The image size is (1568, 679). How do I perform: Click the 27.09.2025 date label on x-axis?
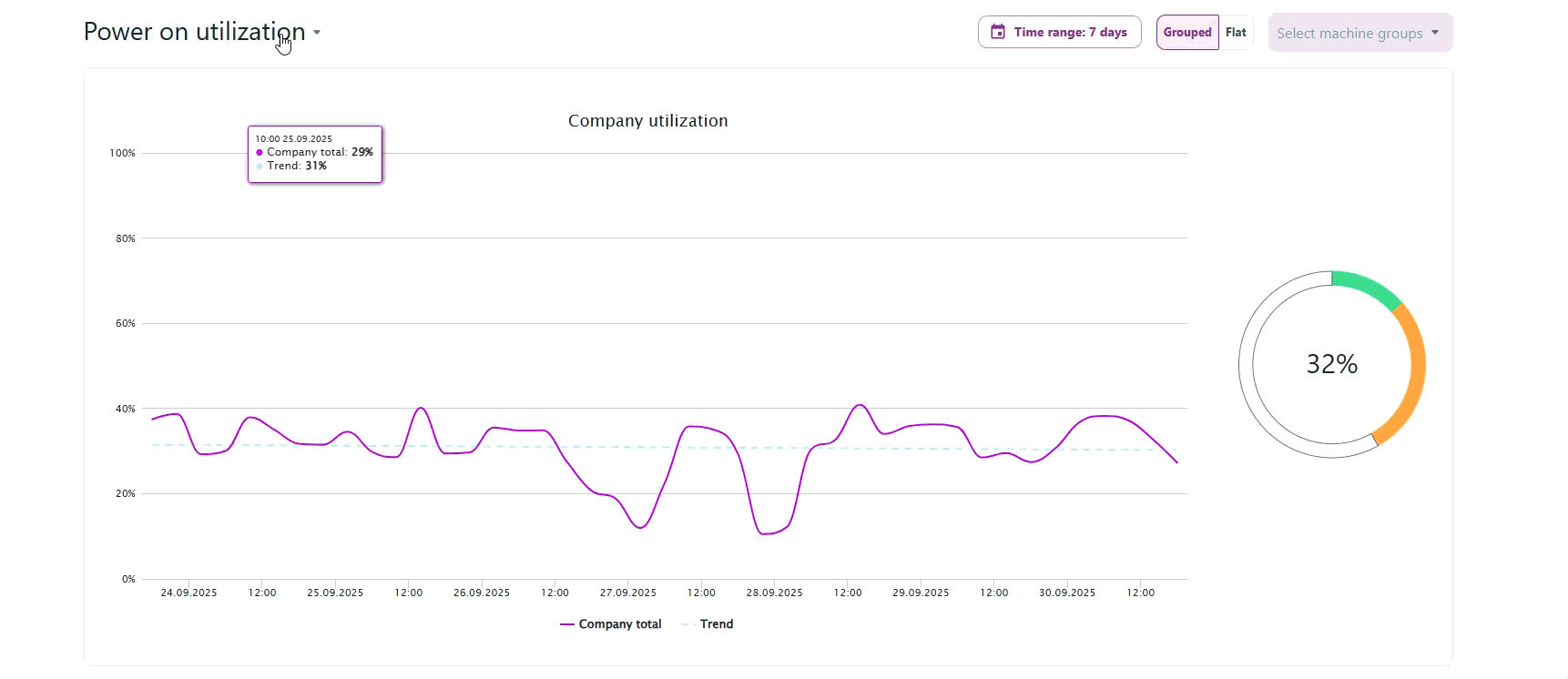pyautogui.click(x=627, y=593)
